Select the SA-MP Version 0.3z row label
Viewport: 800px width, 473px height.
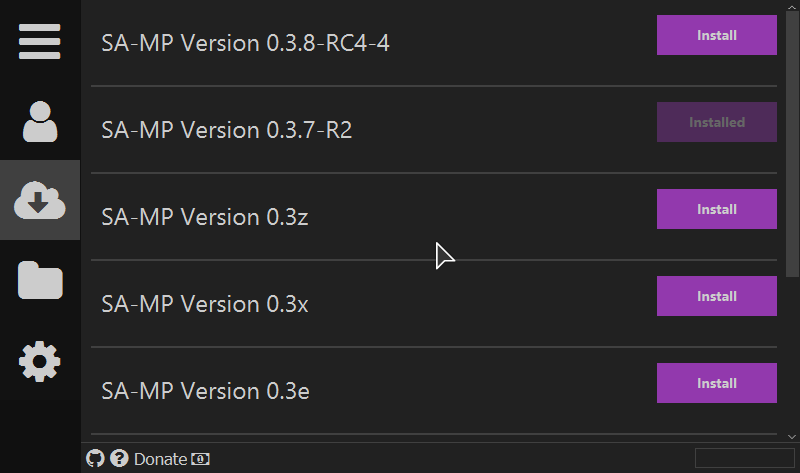(x=205, y=217)
